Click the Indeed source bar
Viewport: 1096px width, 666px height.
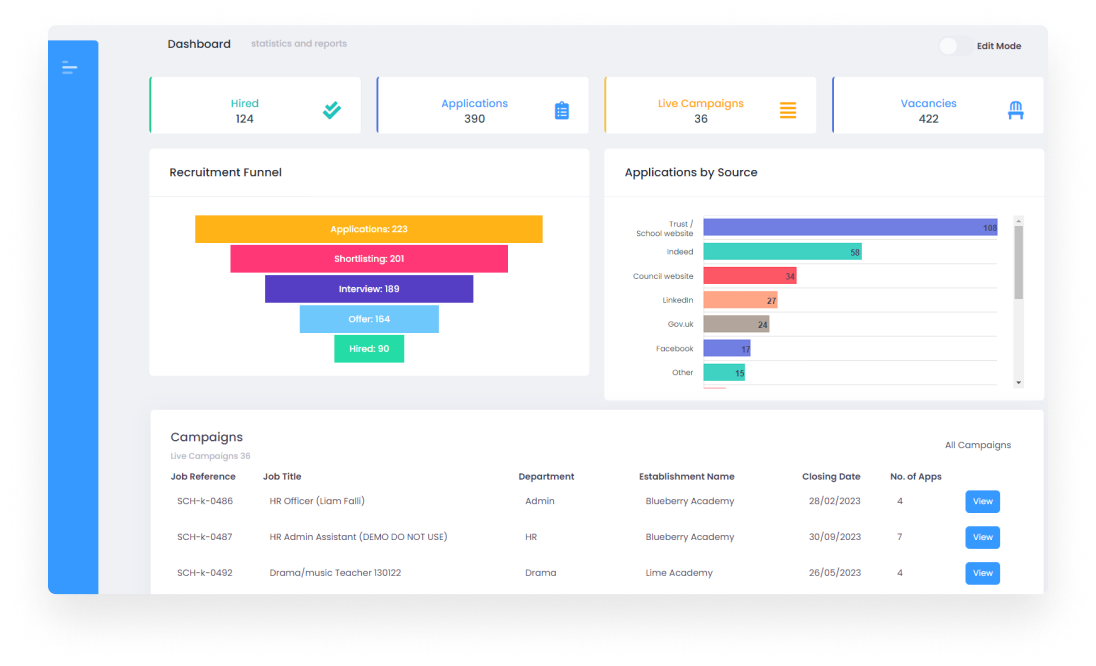pos(781,252)
